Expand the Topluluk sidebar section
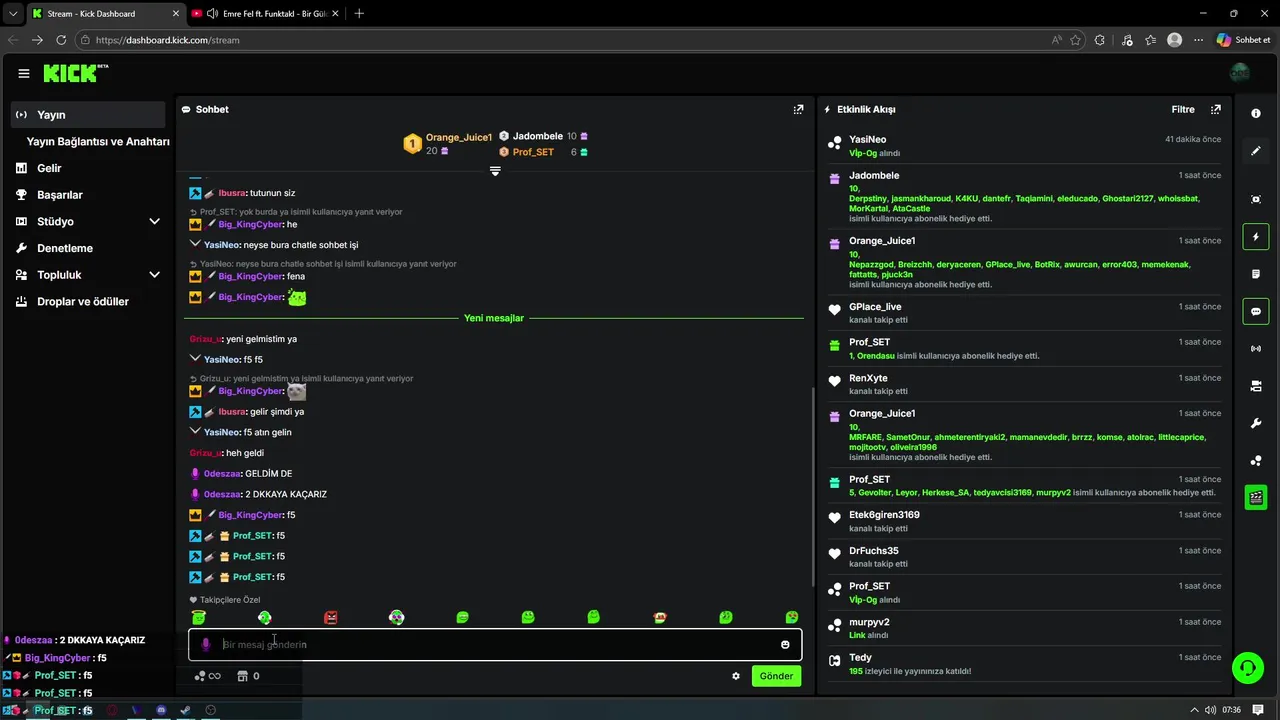 (154, 275)
